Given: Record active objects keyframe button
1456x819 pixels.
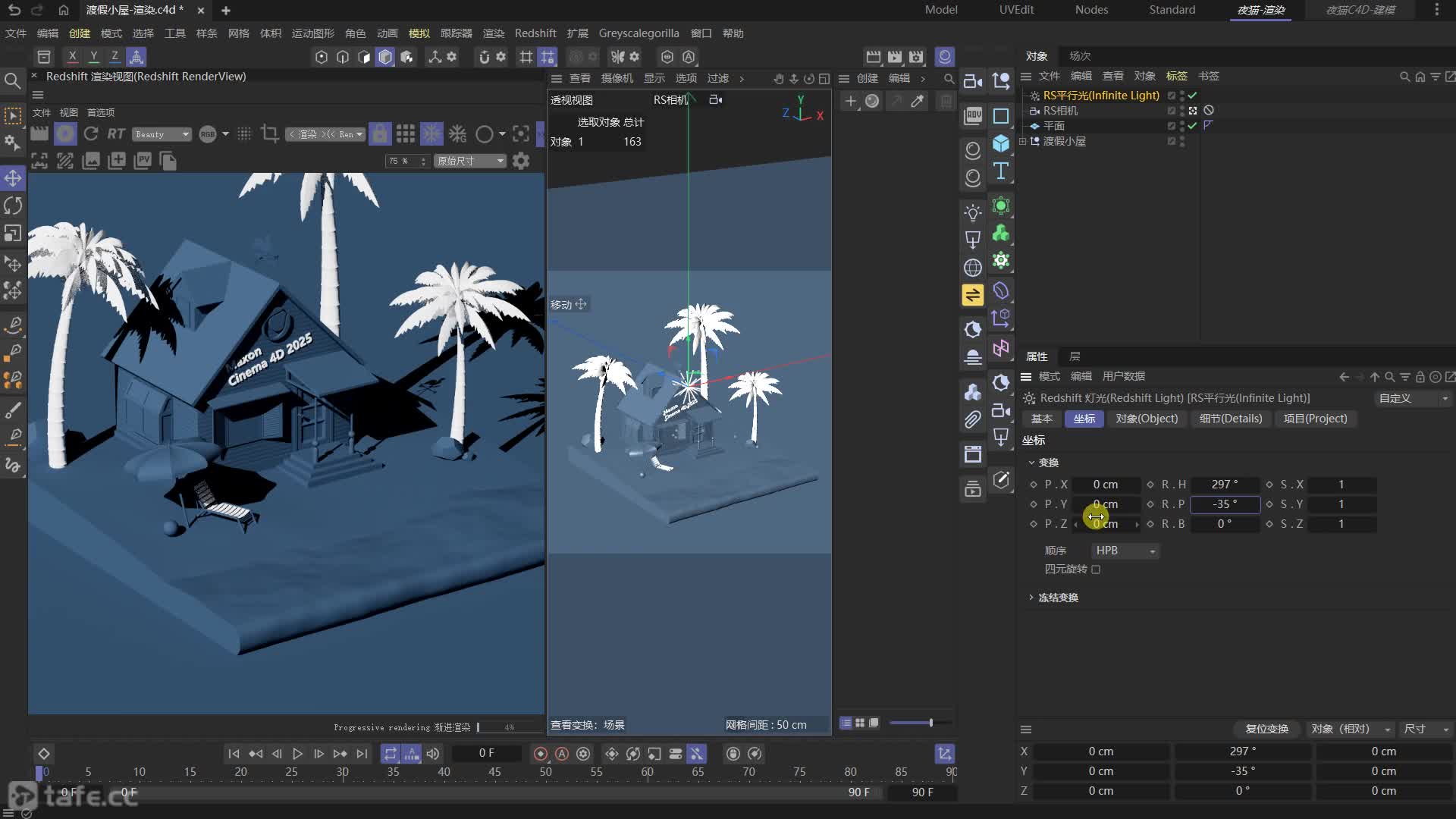Looking at the screenshot, I should tap(541, 754).
